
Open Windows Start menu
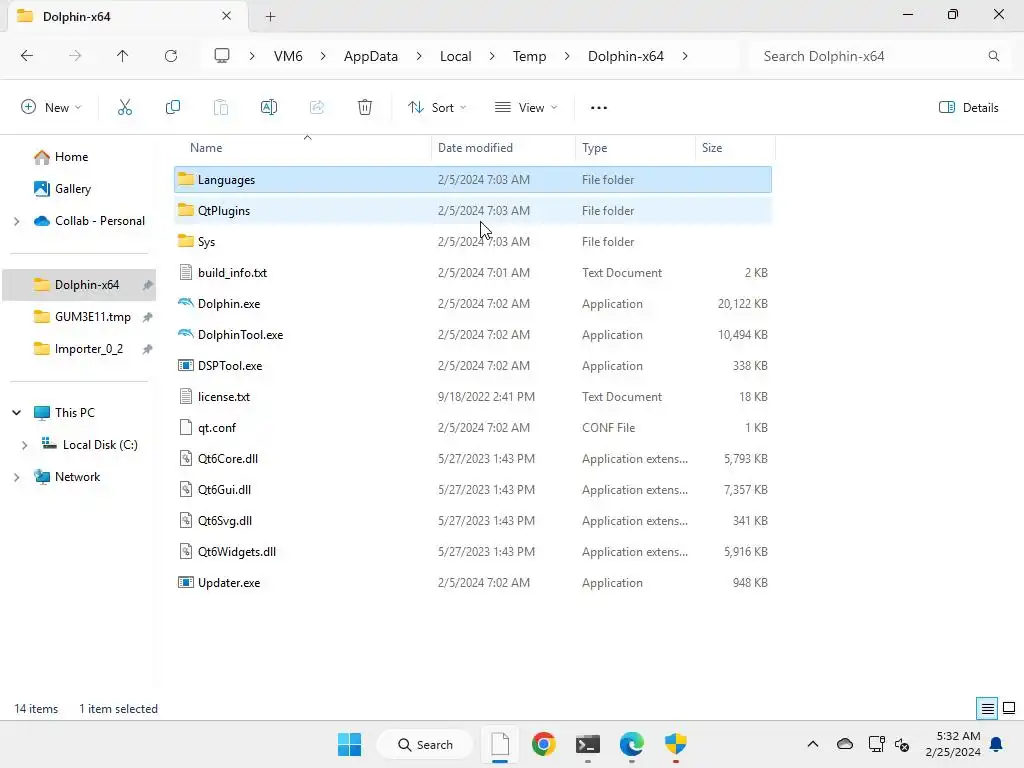pyautogui.click(x=349, y=744)
